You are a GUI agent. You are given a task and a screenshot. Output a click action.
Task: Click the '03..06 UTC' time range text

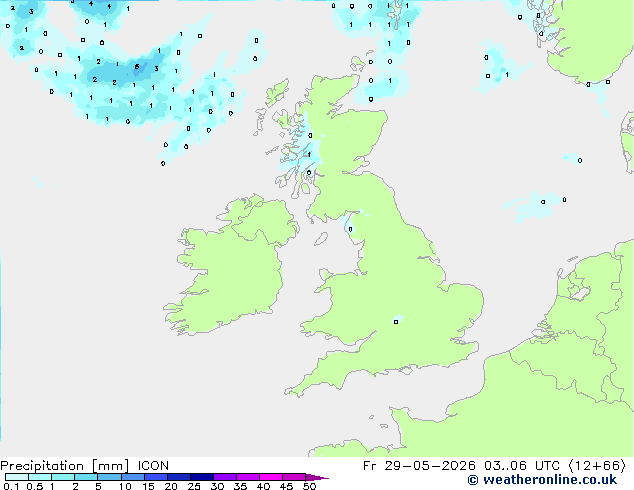coord(522,466)
